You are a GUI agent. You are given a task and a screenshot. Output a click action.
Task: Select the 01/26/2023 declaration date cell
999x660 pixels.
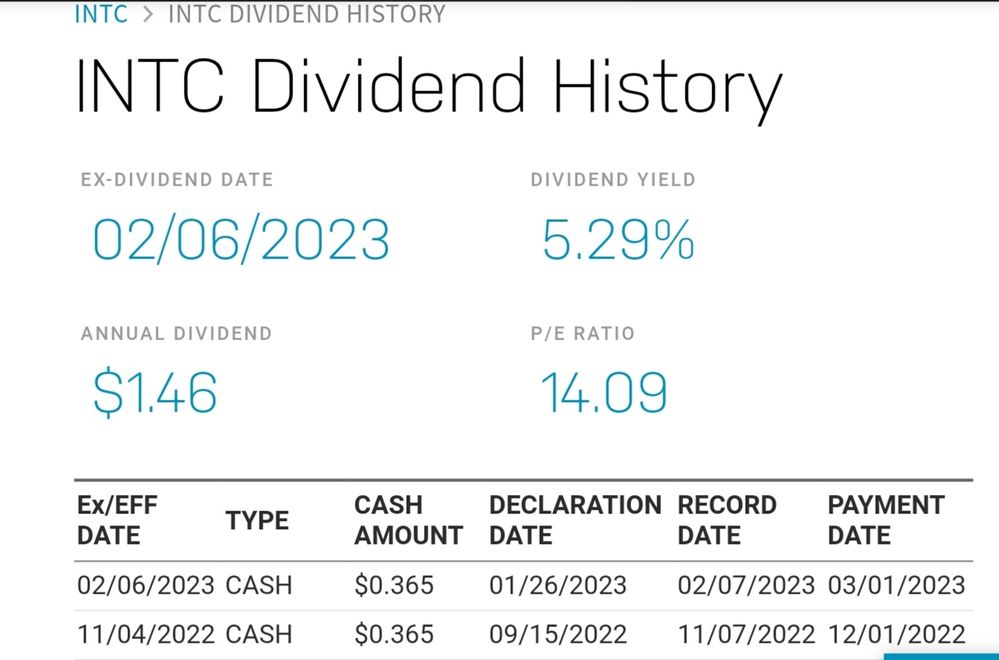[x=558, y=585]
